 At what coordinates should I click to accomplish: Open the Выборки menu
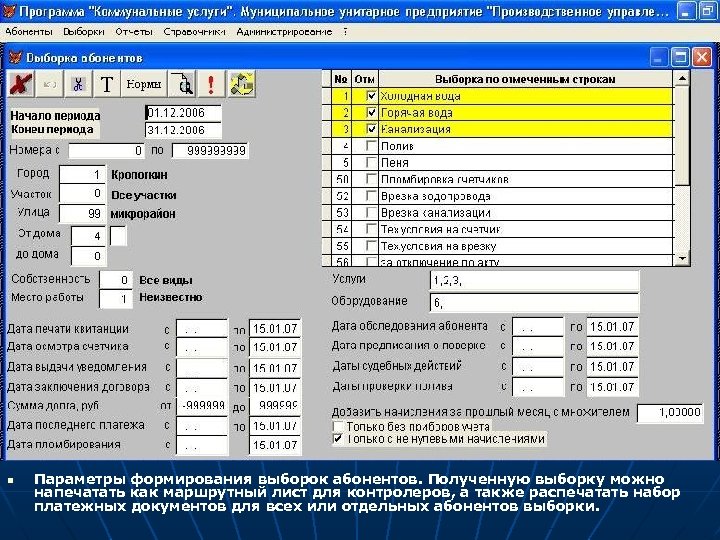(84, 32)
